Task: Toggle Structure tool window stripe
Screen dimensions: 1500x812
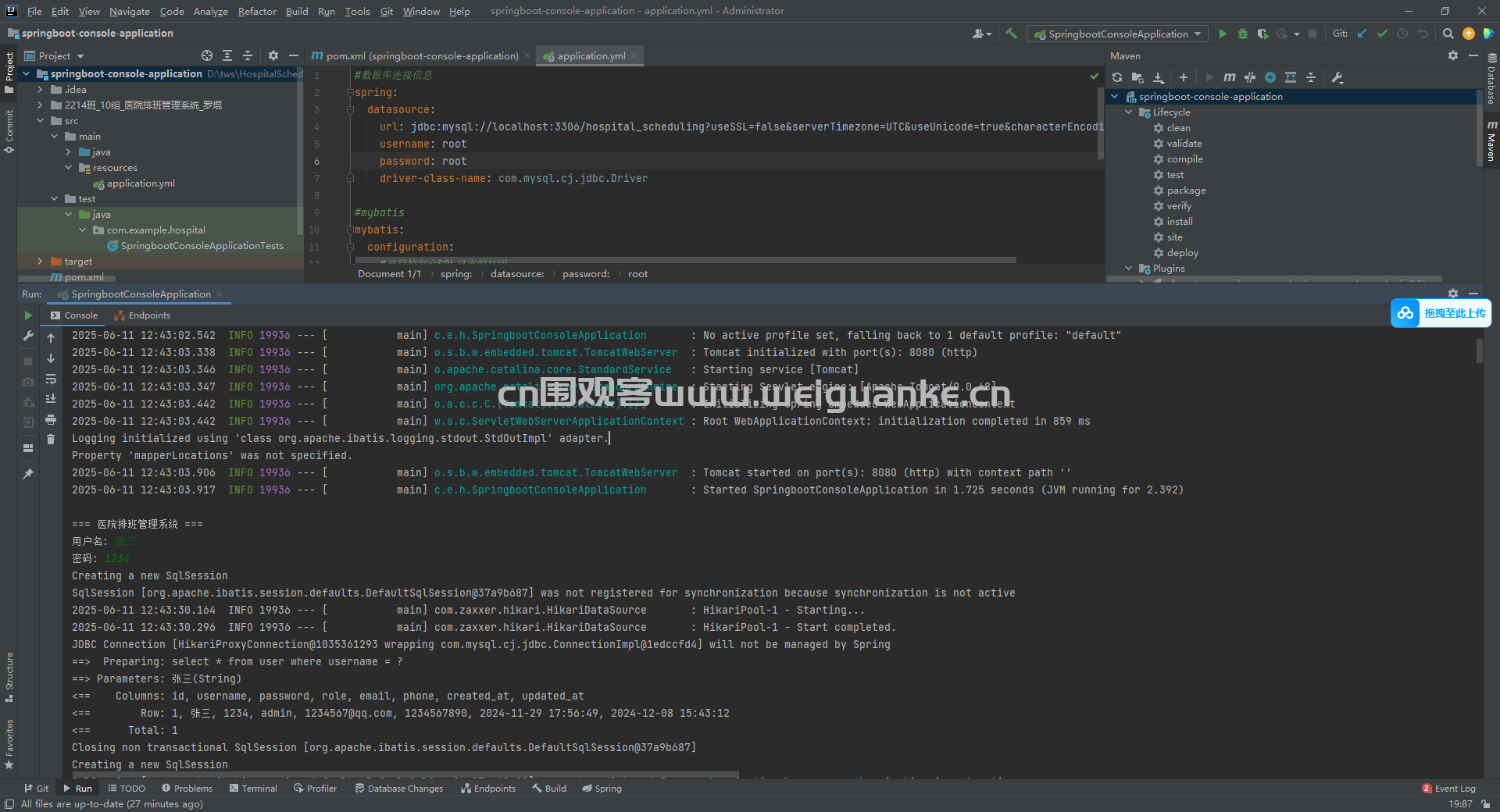Action: [x=9, y=676]
